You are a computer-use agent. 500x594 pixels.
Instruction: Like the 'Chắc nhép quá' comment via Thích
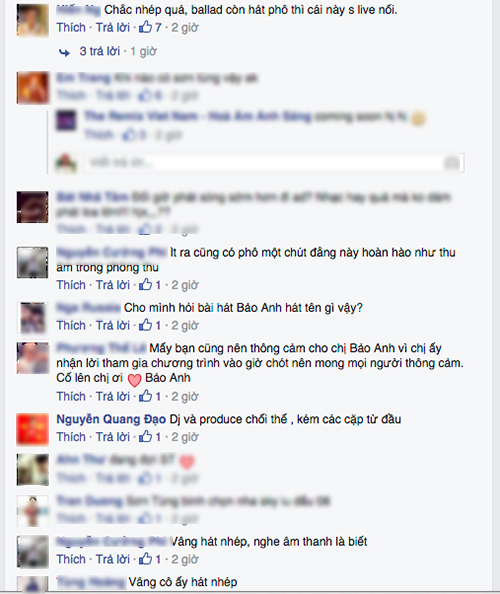point(71,27)
